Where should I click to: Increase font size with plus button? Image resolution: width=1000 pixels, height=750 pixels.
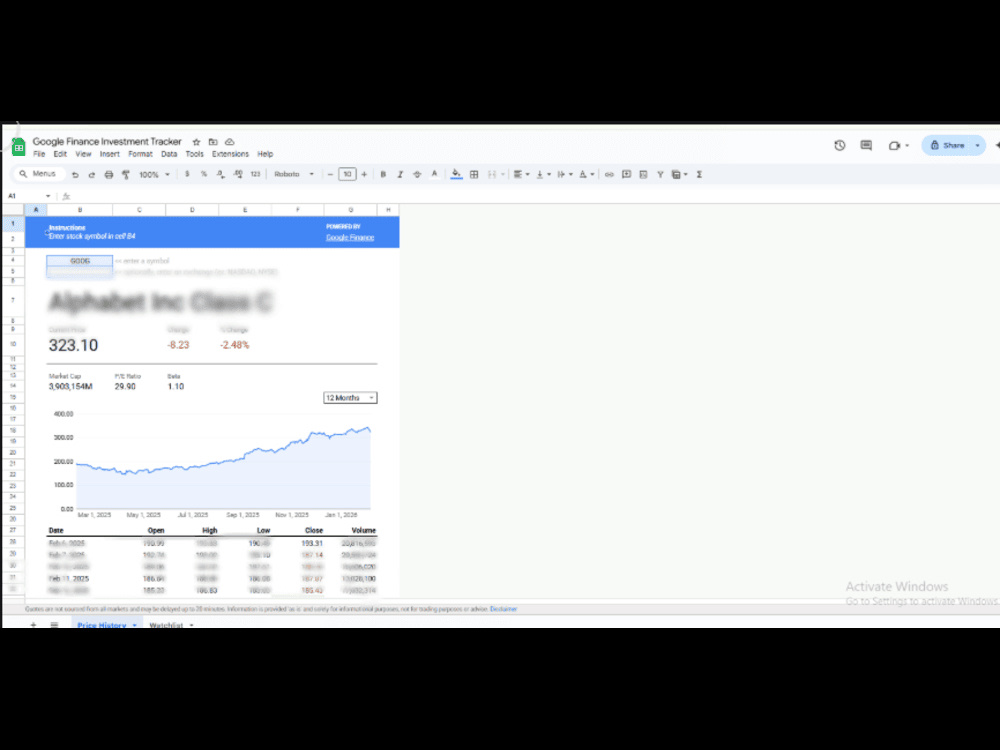[x=364, y=174]
